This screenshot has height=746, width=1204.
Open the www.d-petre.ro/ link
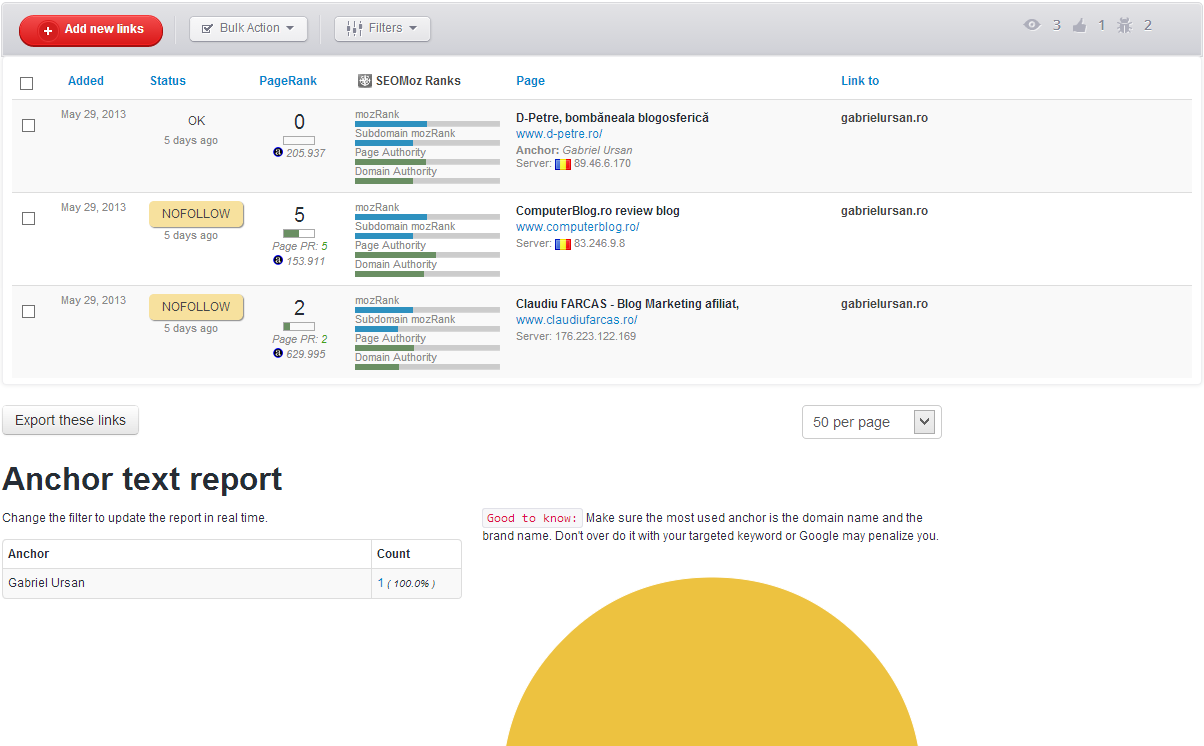(559, 134)
